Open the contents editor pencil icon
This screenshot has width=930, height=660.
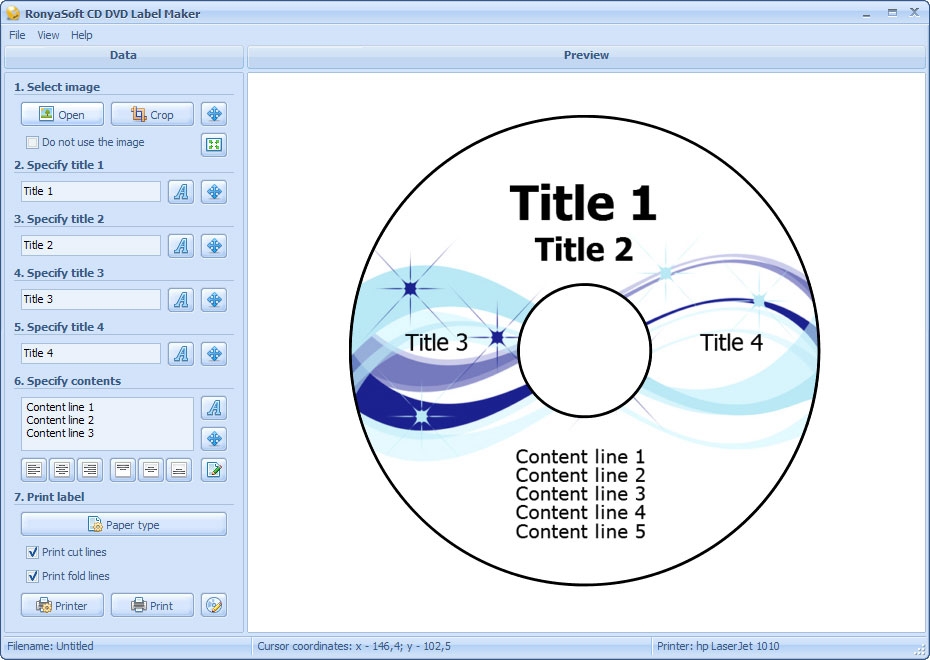pos(214,470)
